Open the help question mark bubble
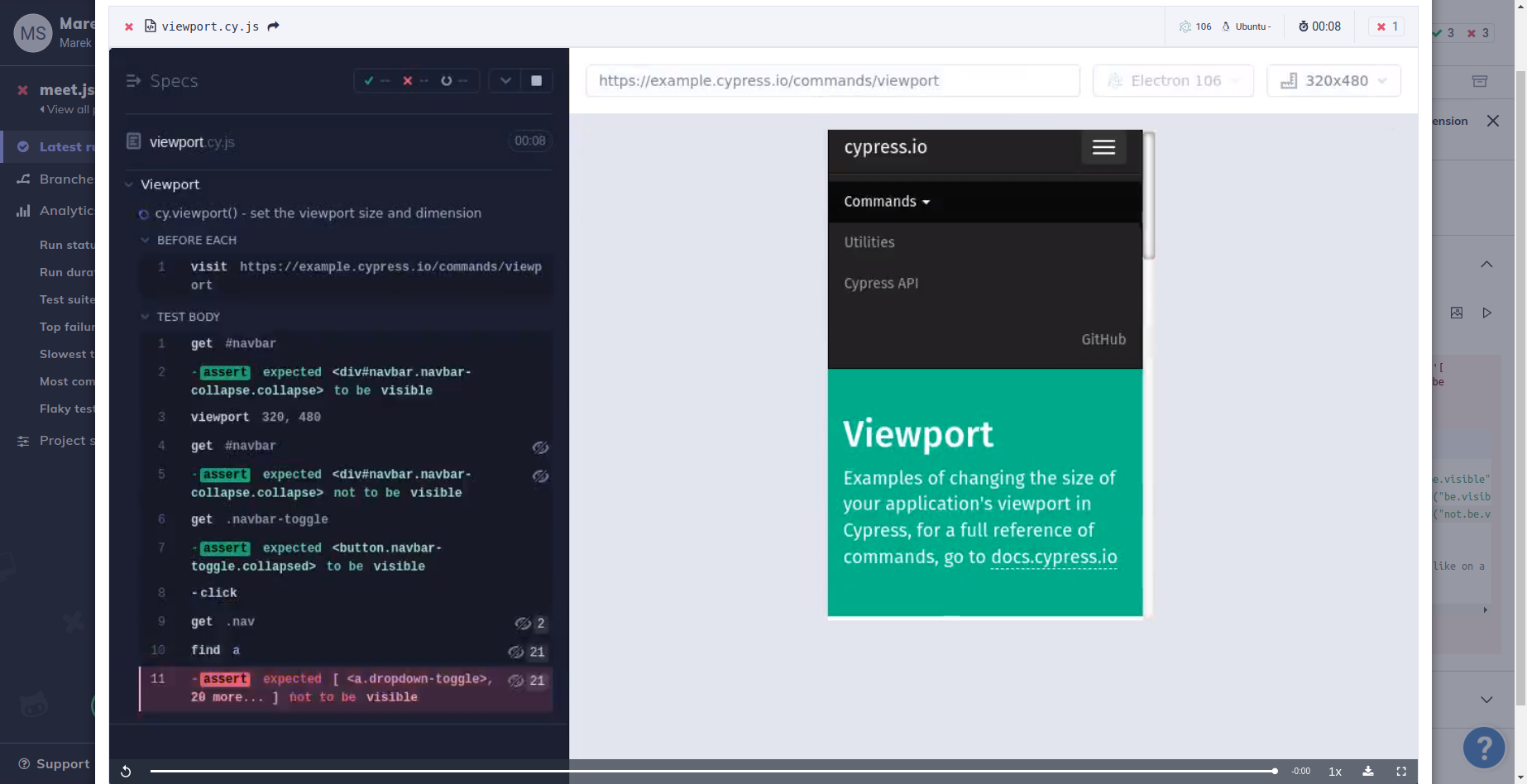 1484,748
